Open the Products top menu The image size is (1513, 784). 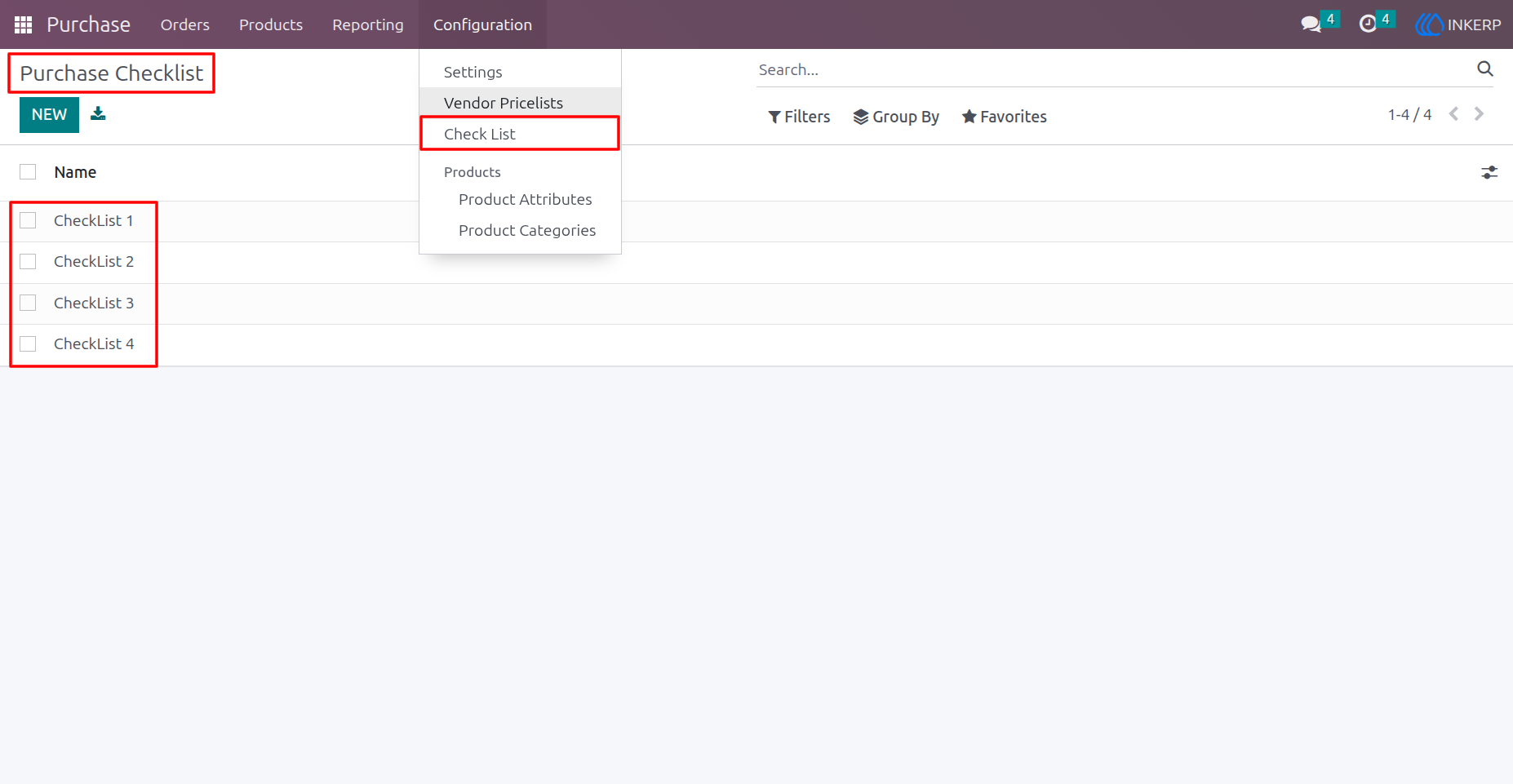pos(271,24)
